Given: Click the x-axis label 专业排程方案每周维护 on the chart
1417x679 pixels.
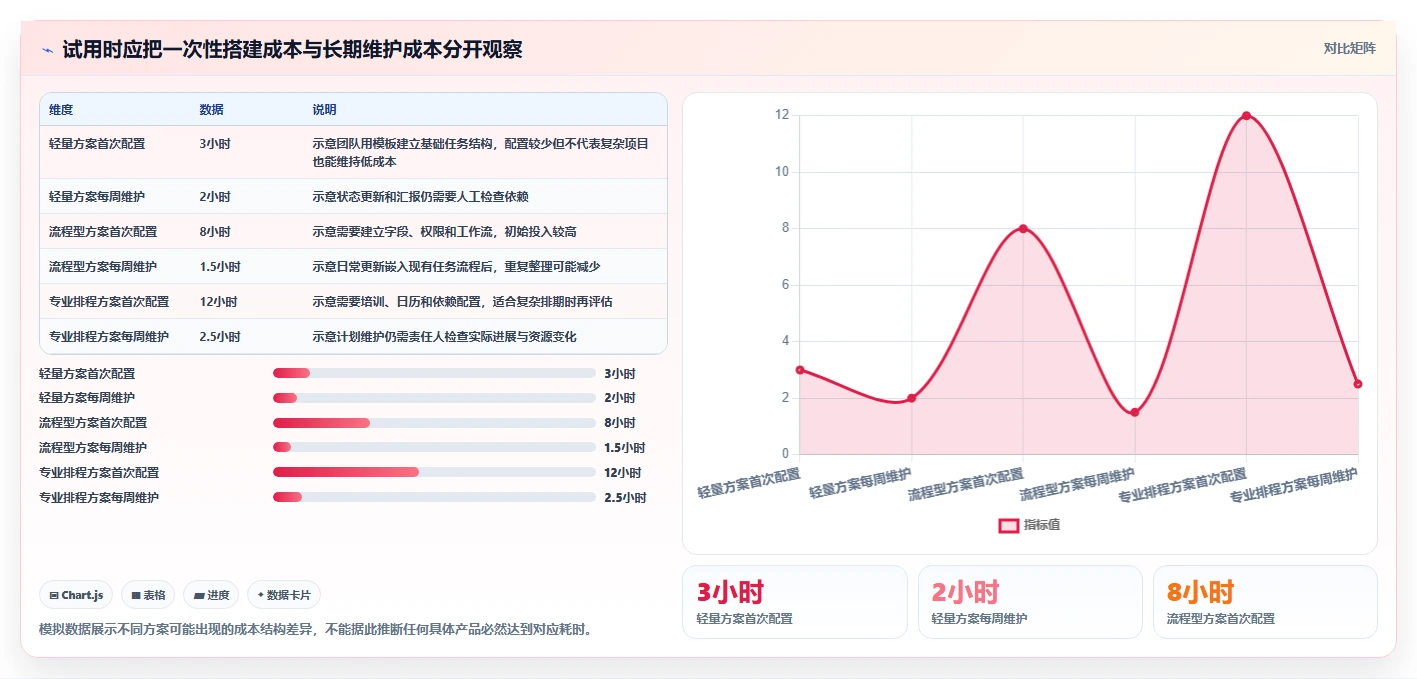Looking at the screenshot, I should pyautogui.click(x=1295, y=486).
